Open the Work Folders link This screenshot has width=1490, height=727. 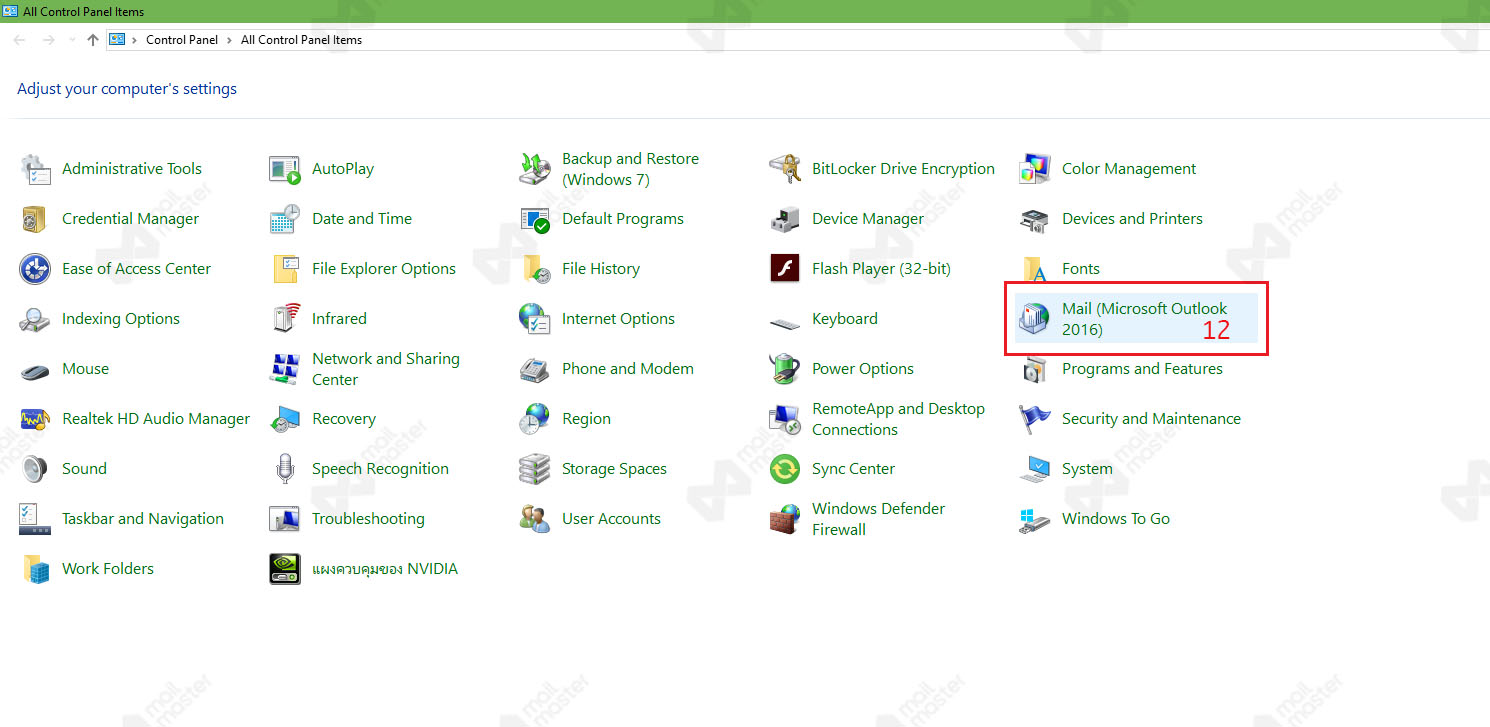click(x=108, y=569)
